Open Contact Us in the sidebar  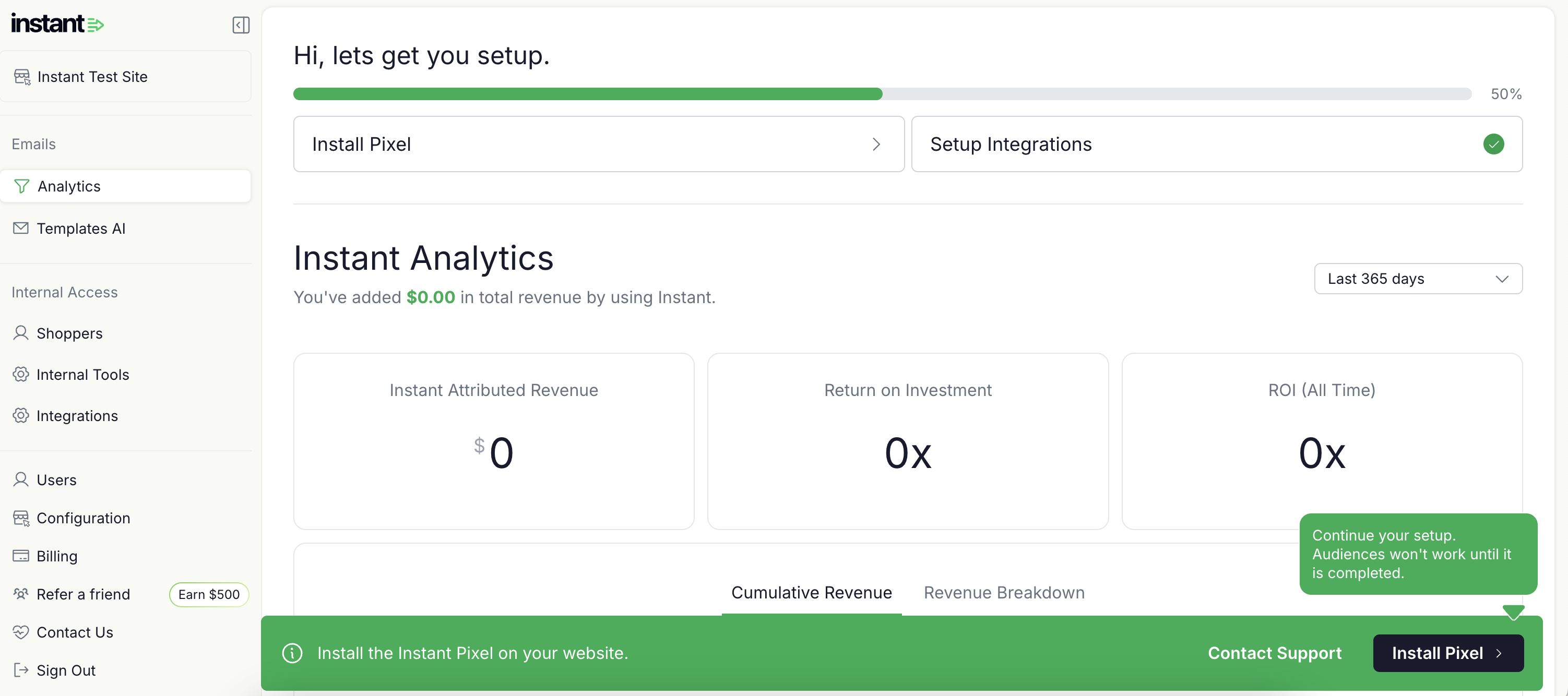[125, 632]
